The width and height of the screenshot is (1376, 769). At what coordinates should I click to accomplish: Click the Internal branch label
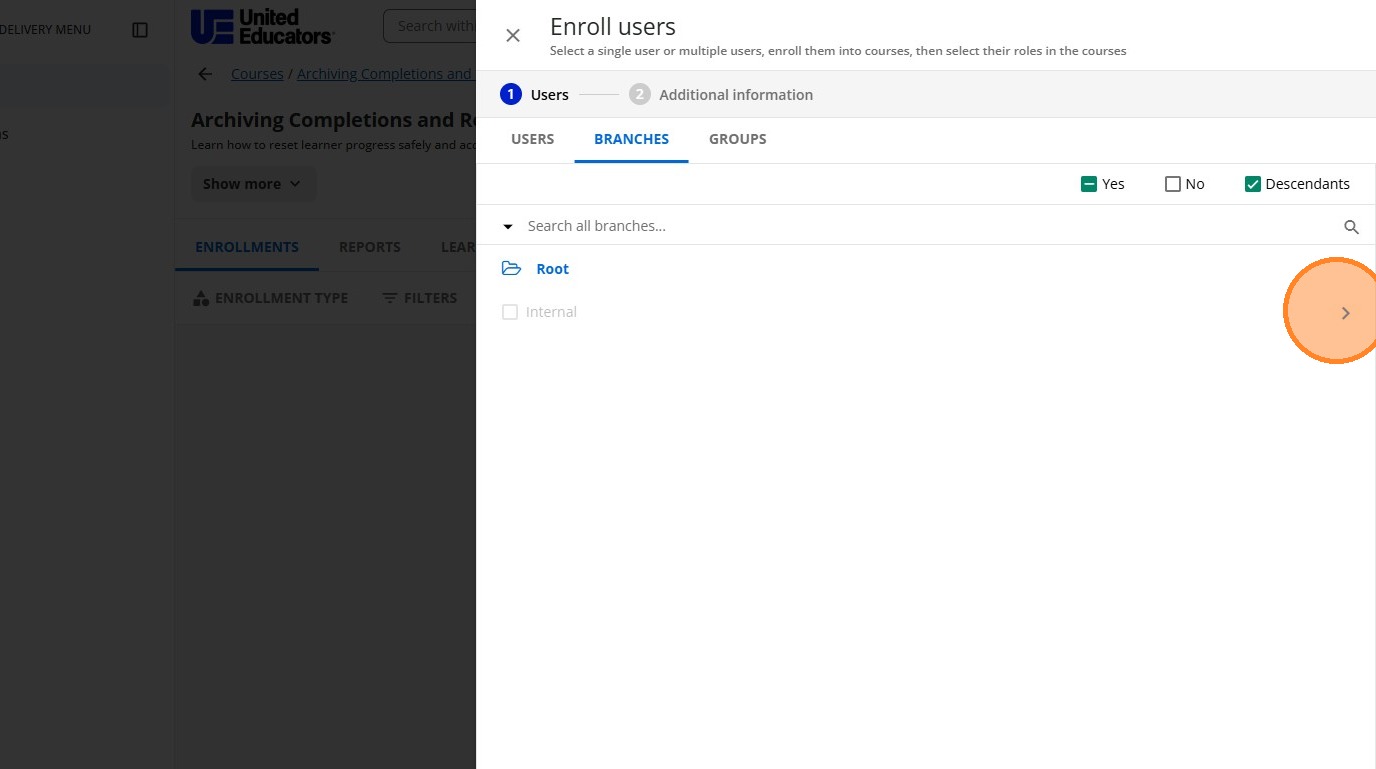[551, 312]
